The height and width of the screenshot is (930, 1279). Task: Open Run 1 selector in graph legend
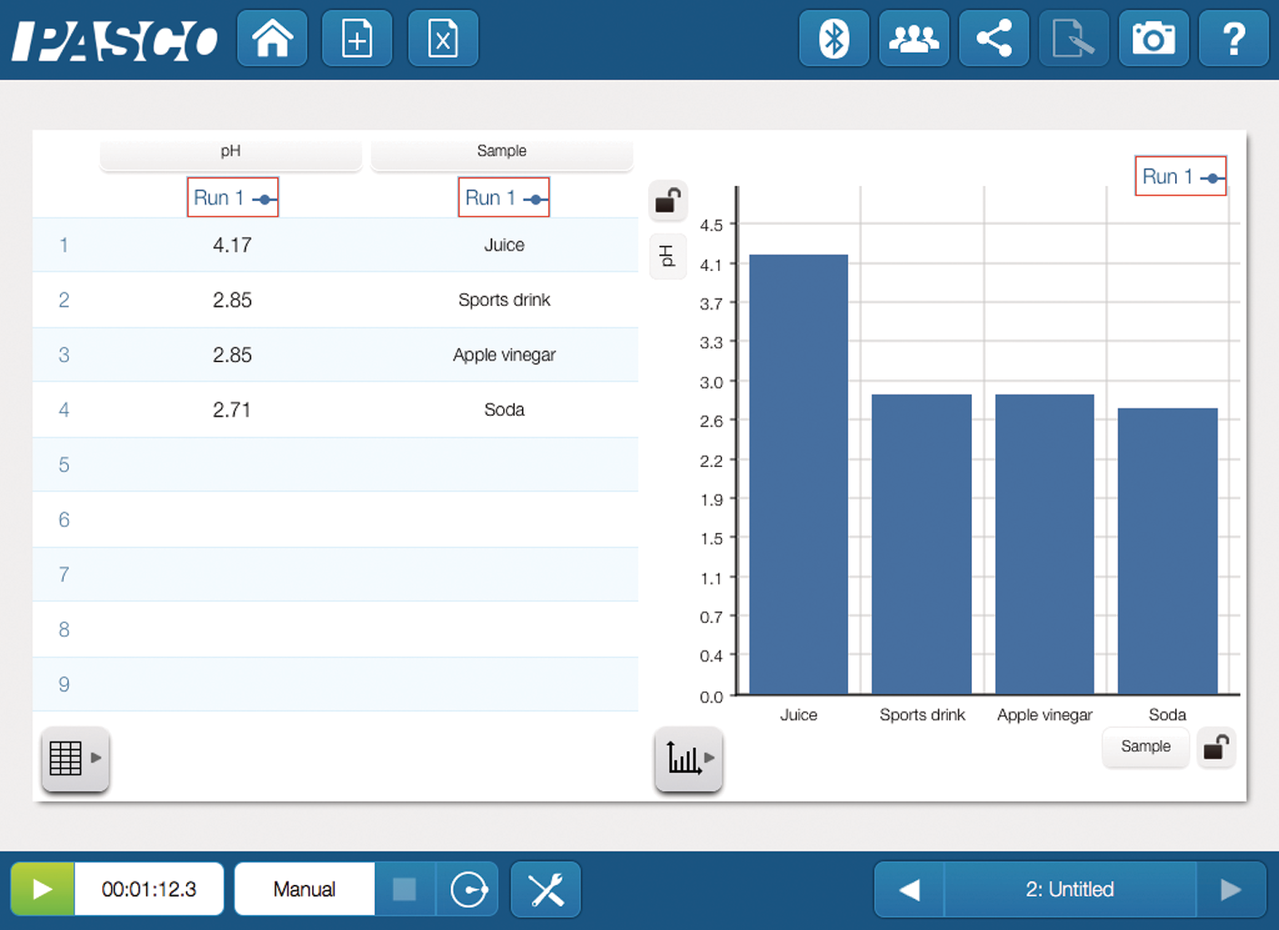(x=1181, y=177)
